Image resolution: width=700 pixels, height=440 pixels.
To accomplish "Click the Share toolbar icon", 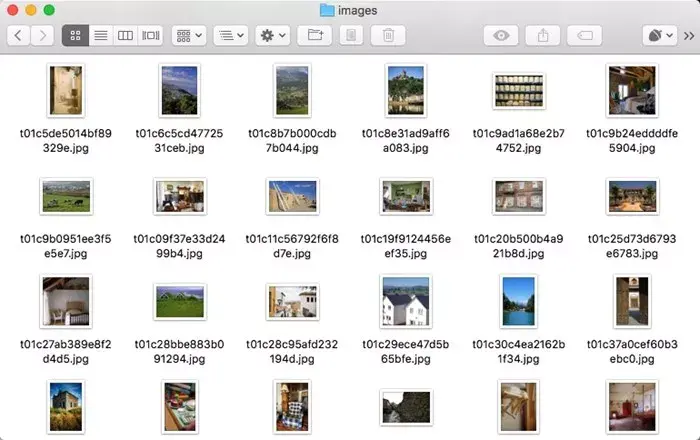I will coord(543,35).
